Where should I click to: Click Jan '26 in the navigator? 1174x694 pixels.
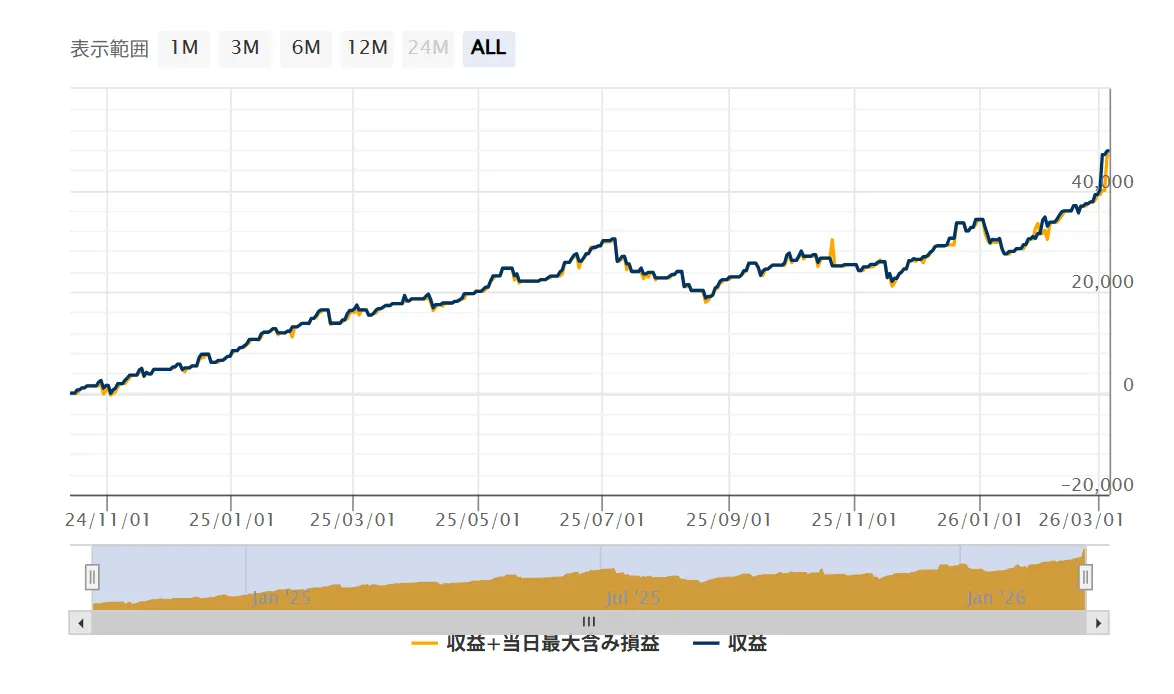[997, 598]
